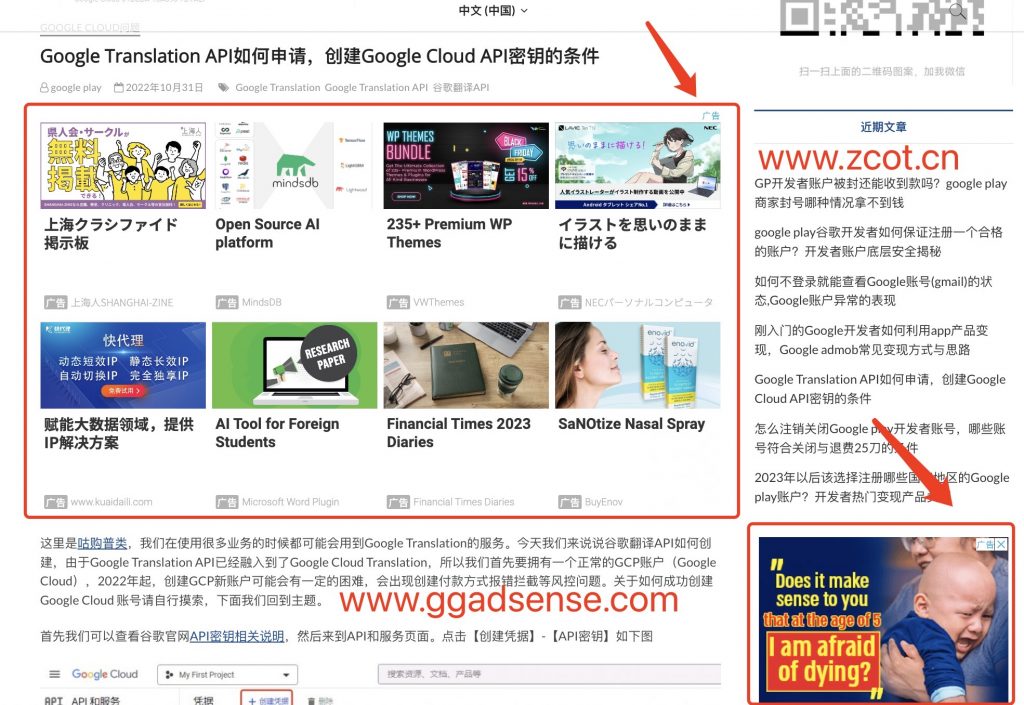Click the 搜索资源、文档、产品 search field
This screenshot has width=1024, height=705.
point(549,674)
